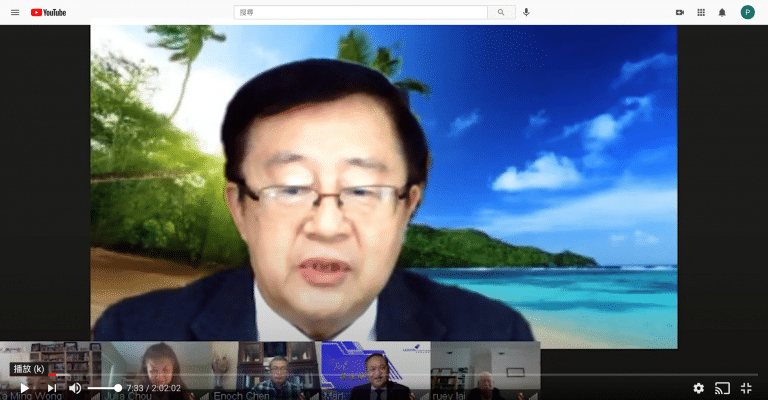Click the Julia Chou participant thumbnail
This screenshot has width=768, height=400.
pos(156,371)
